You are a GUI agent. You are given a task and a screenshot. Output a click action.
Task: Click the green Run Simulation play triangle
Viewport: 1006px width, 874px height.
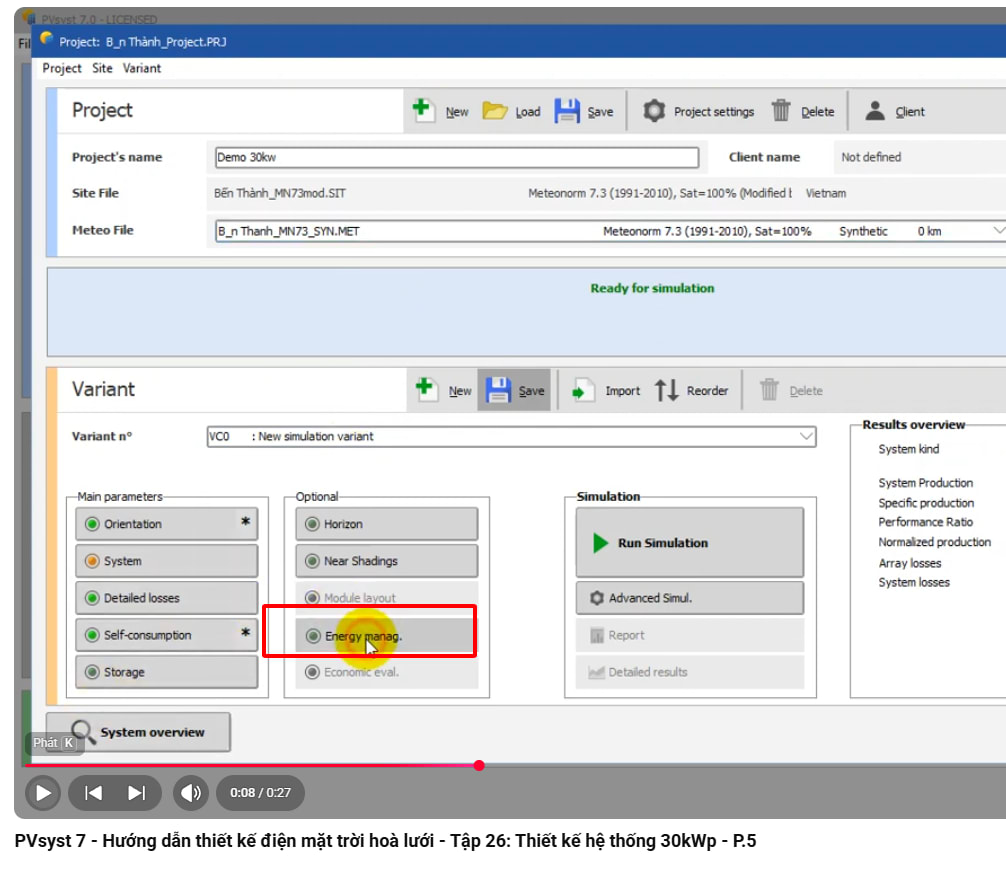click(x=600, y=543)
